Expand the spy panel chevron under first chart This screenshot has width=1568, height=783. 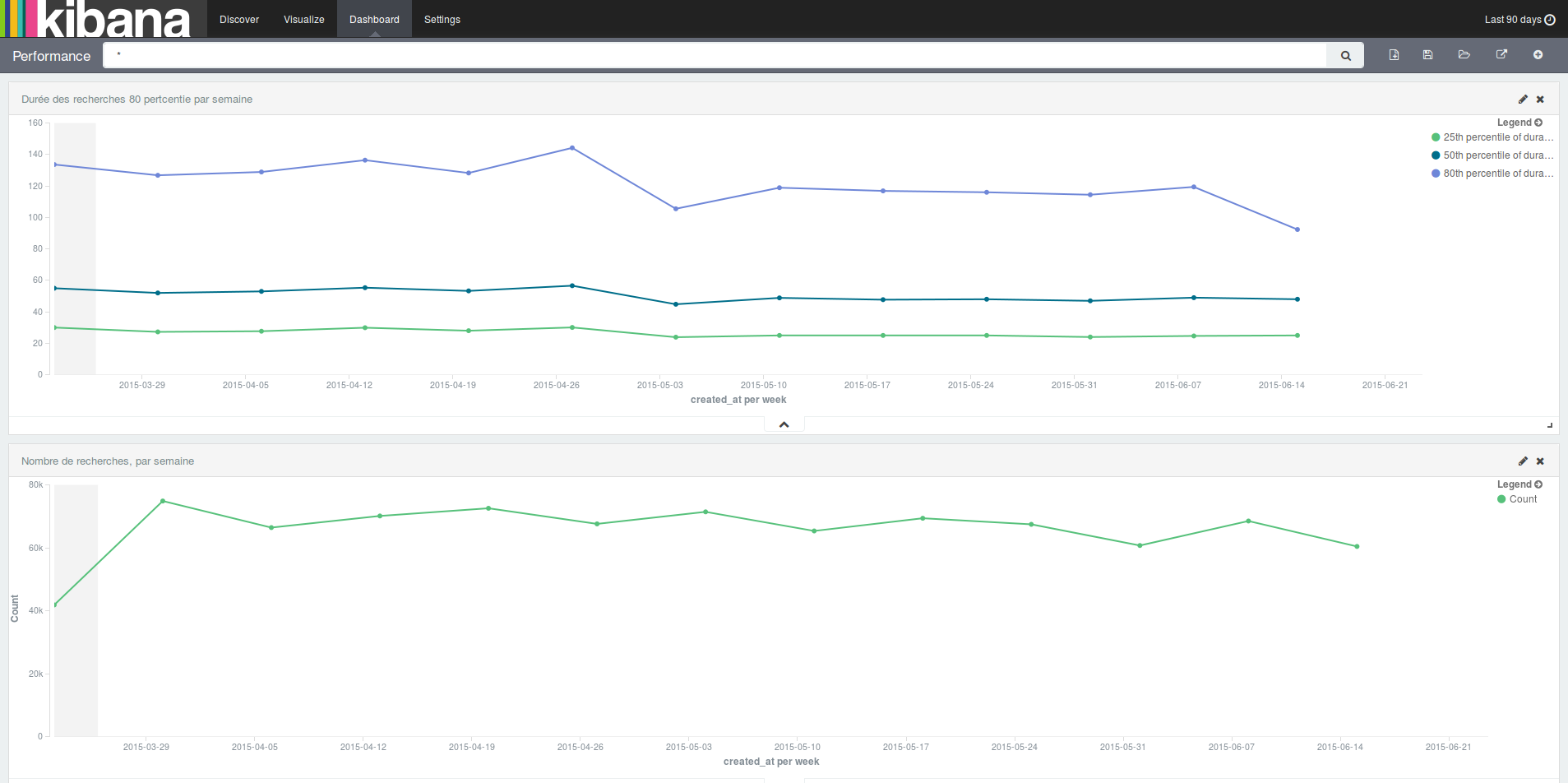[784, 424]
